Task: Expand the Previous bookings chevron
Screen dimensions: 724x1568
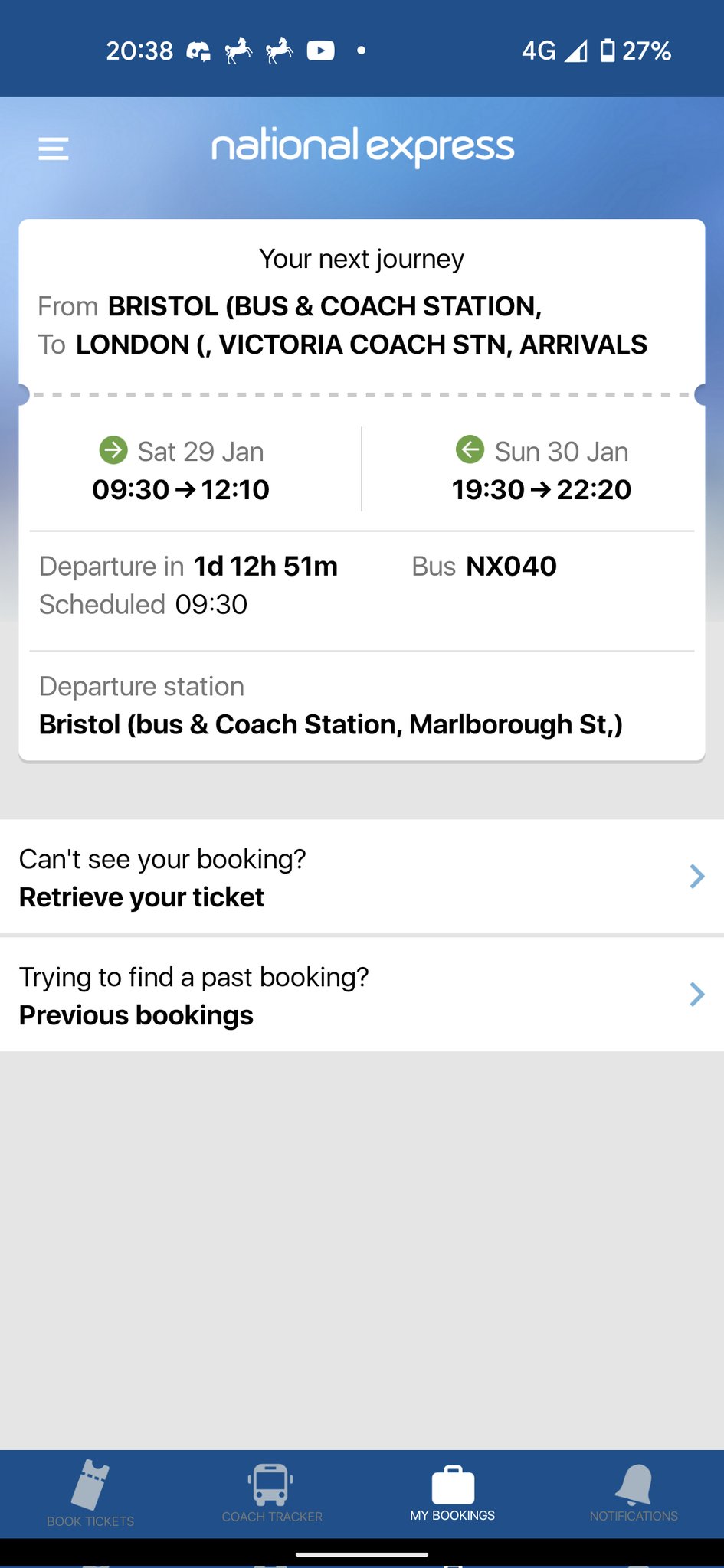Action: tap(696, 994)
